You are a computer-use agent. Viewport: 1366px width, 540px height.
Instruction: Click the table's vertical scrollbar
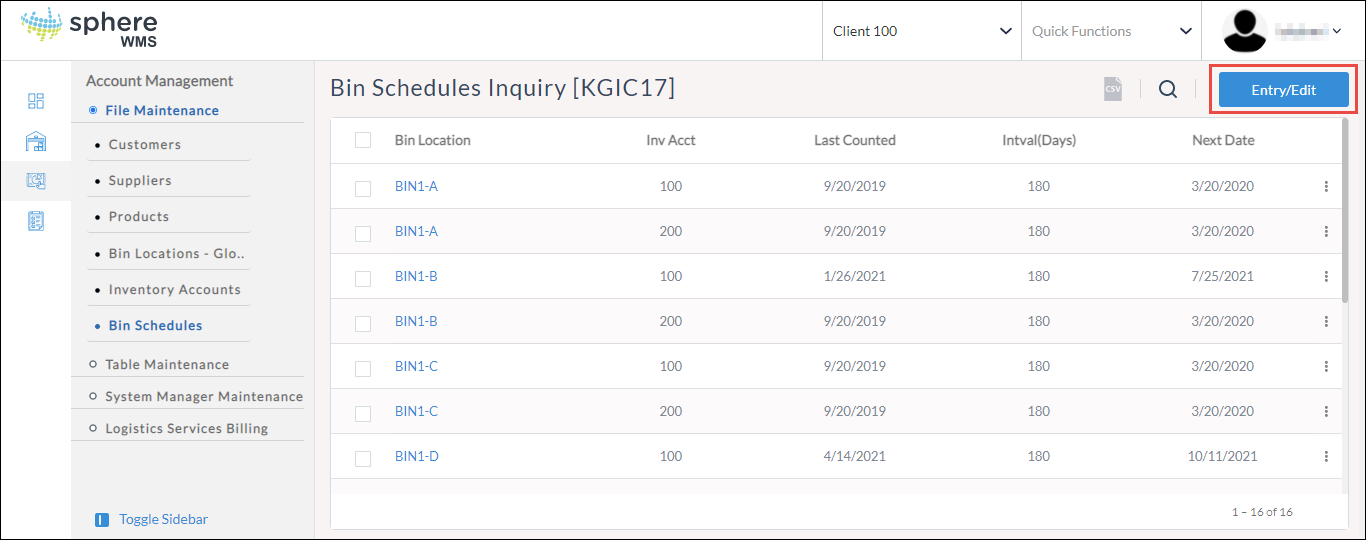(x=1345, y=210)
